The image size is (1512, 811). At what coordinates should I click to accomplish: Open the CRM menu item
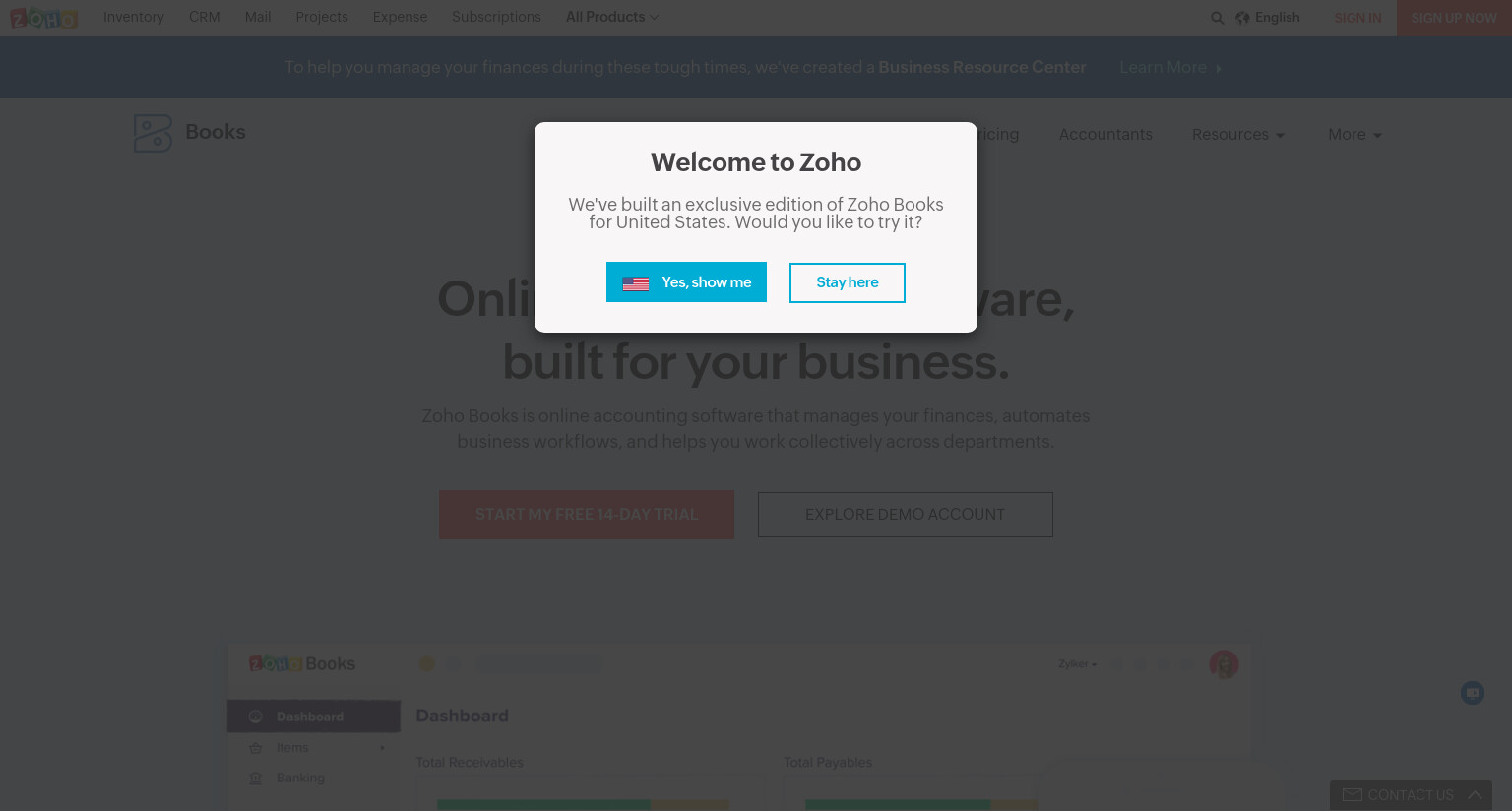point(205,17)
